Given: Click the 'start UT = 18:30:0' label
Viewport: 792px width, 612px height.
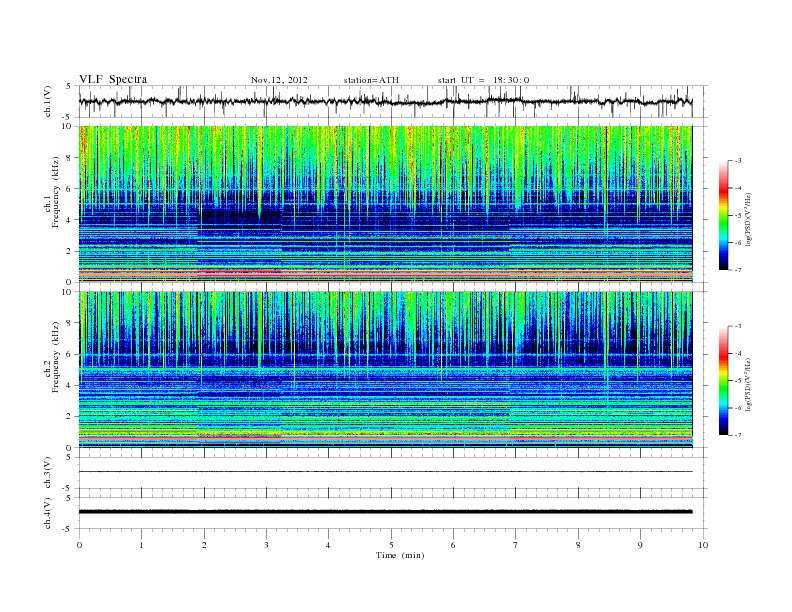Looking at the screenshot, I should point(483,80).
